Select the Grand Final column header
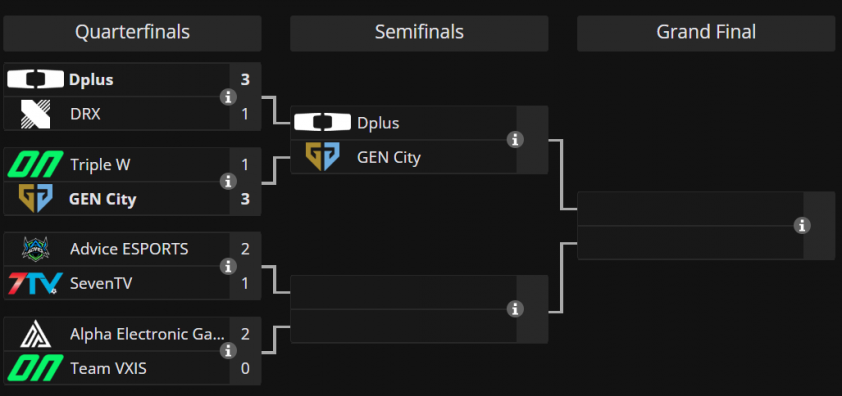Screen dimensions: 842x396 706,33
